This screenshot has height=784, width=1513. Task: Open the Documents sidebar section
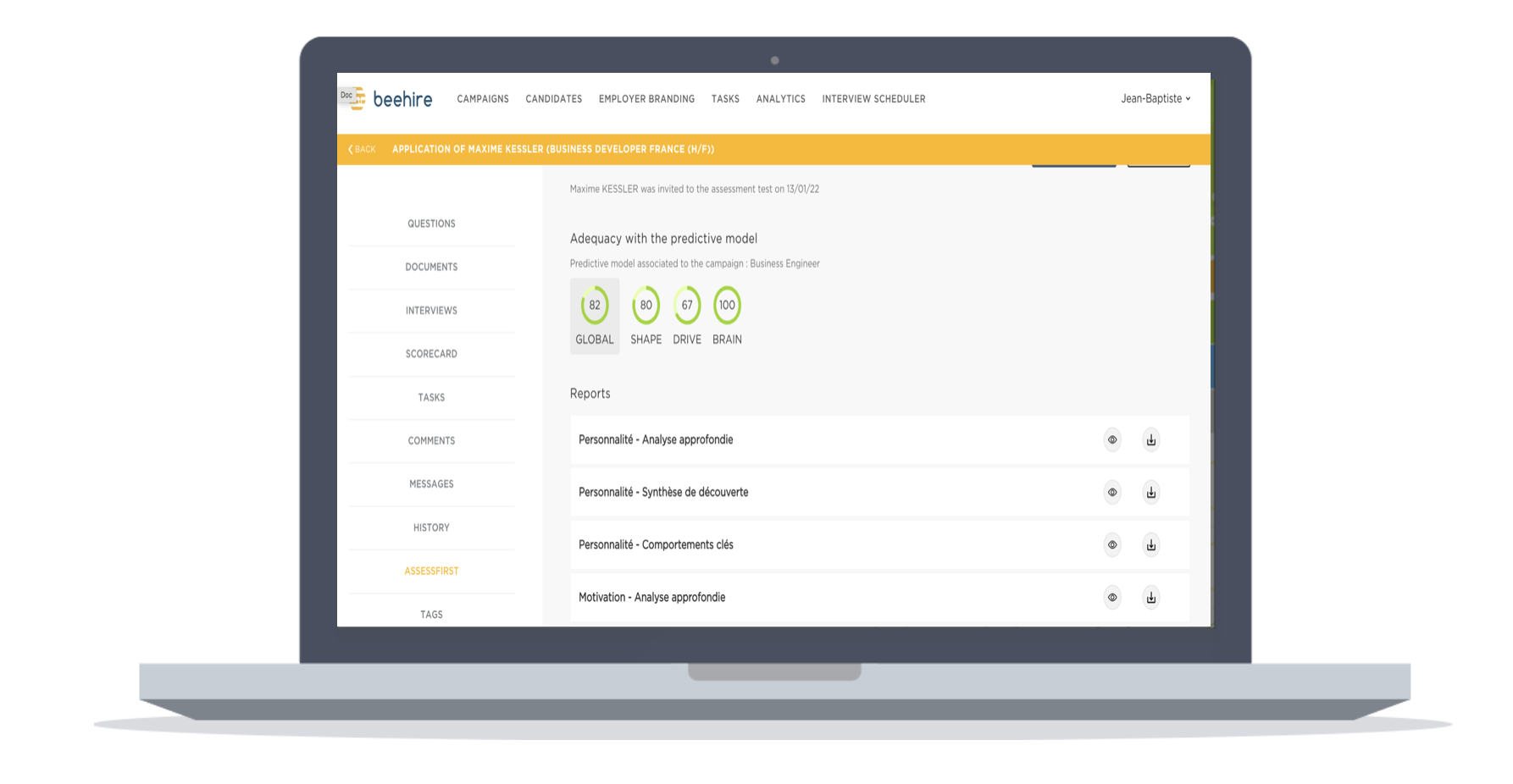pyautogui.click(x=431, y=268)
